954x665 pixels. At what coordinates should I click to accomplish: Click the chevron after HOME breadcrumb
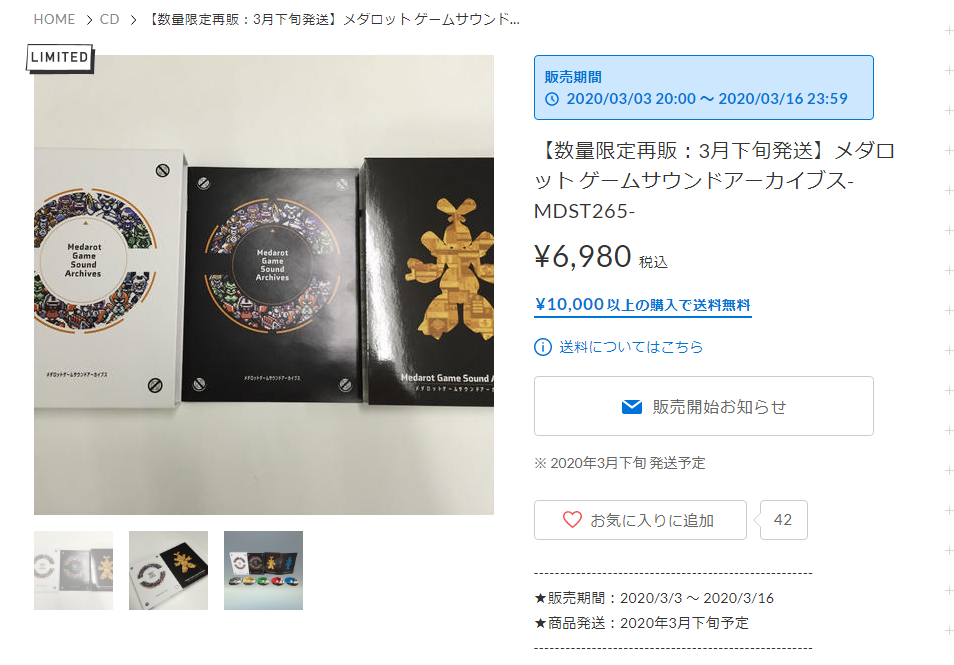(88, 20)
